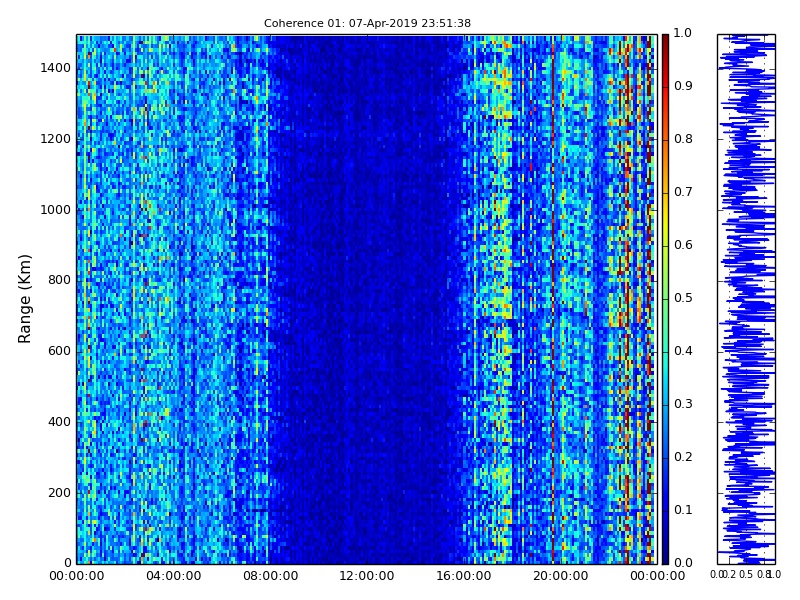Viewport: 800px width, 600px height.
Task: Click the 08:00:00 time axis label
Action: 270,576
